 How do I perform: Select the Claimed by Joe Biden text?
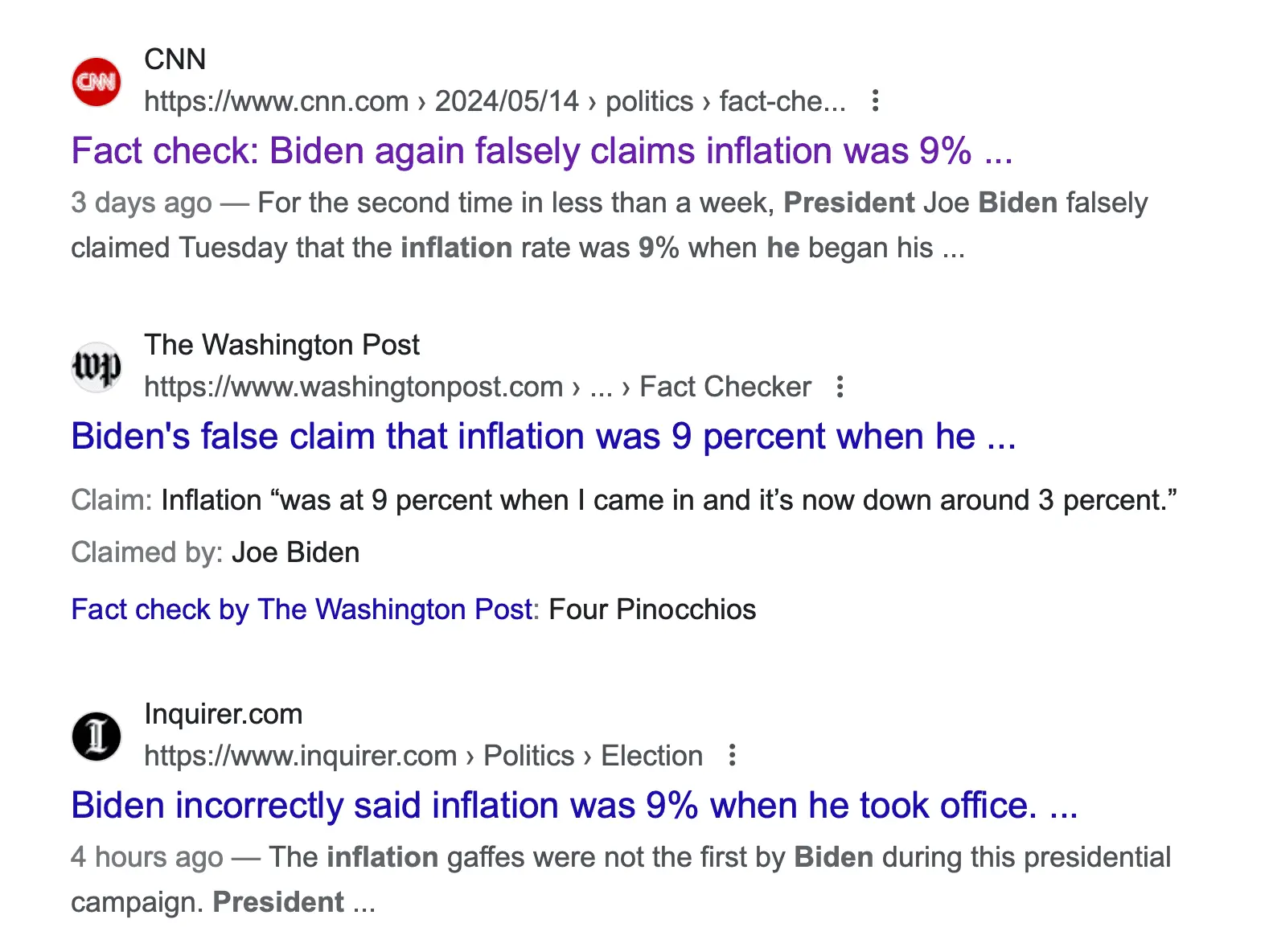coord(215,552)
